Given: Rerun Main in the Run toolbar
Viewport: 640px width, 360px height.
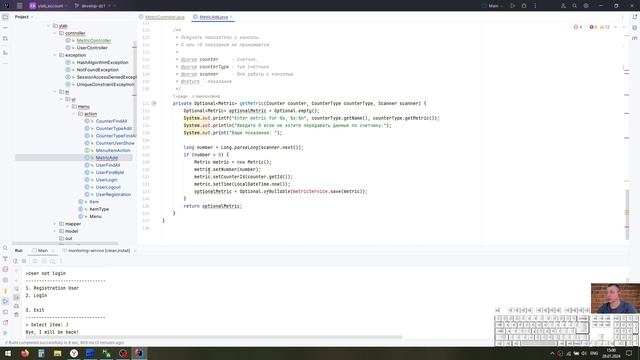Looking at the screenshot, I should tap(16, 261).
